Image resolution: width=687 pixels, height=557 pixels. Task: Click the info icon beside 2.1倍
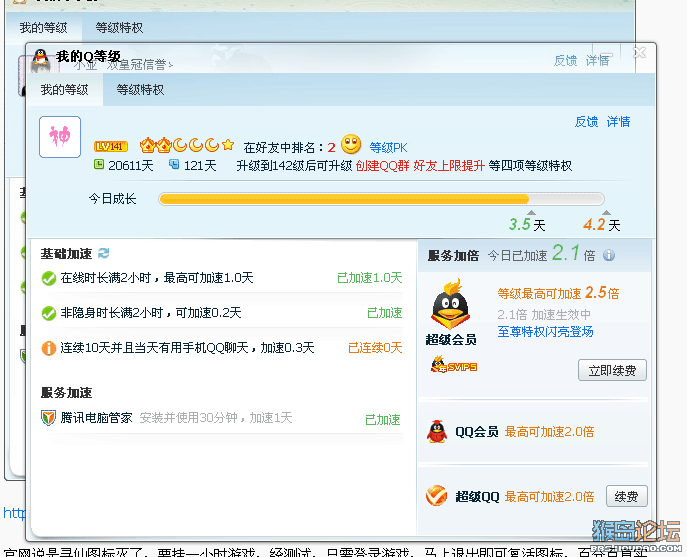609,255
